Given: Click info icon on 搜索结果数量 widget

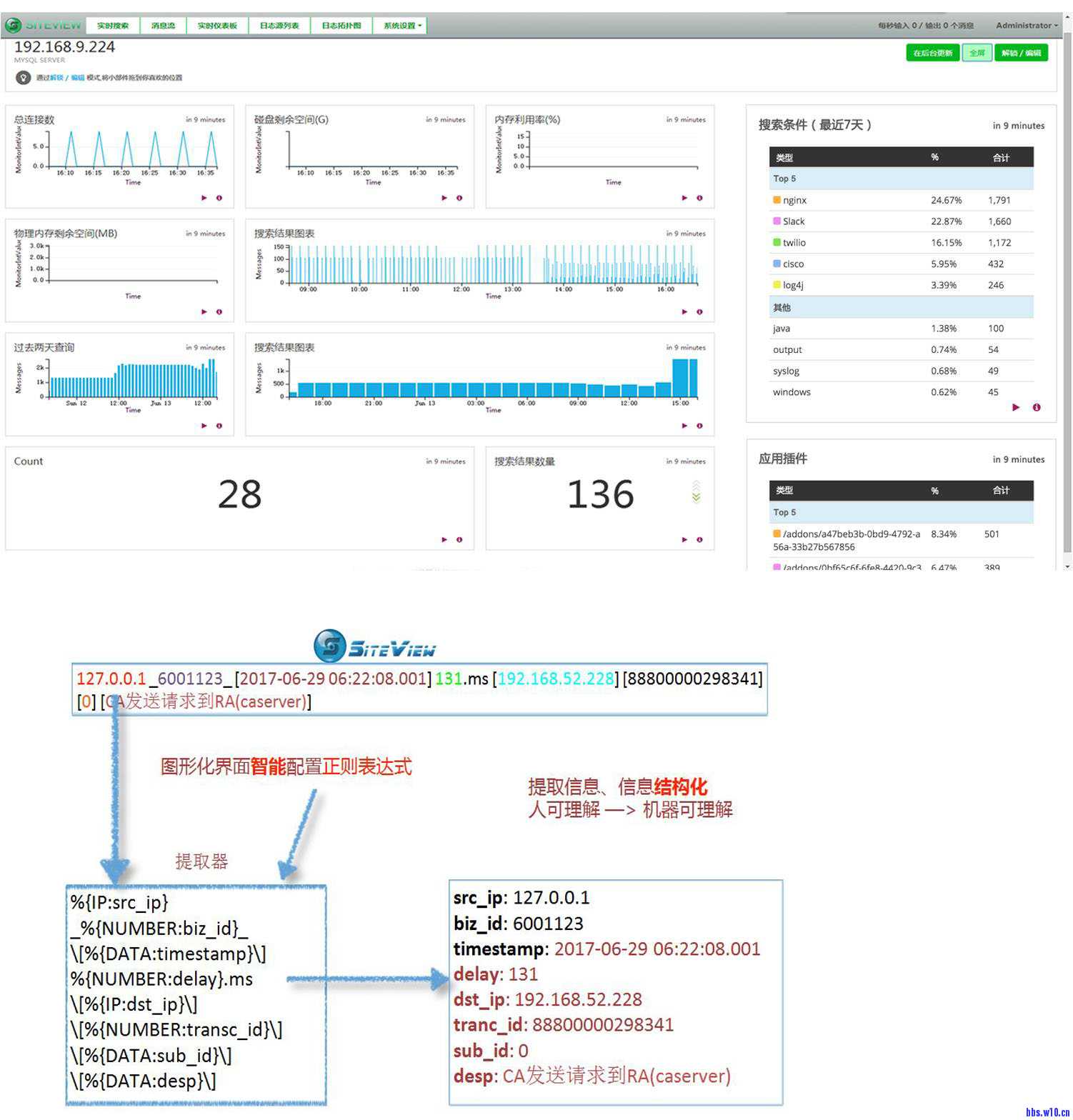Looking at the screenshot, I should pyautogui.click(x=699, y=539).
